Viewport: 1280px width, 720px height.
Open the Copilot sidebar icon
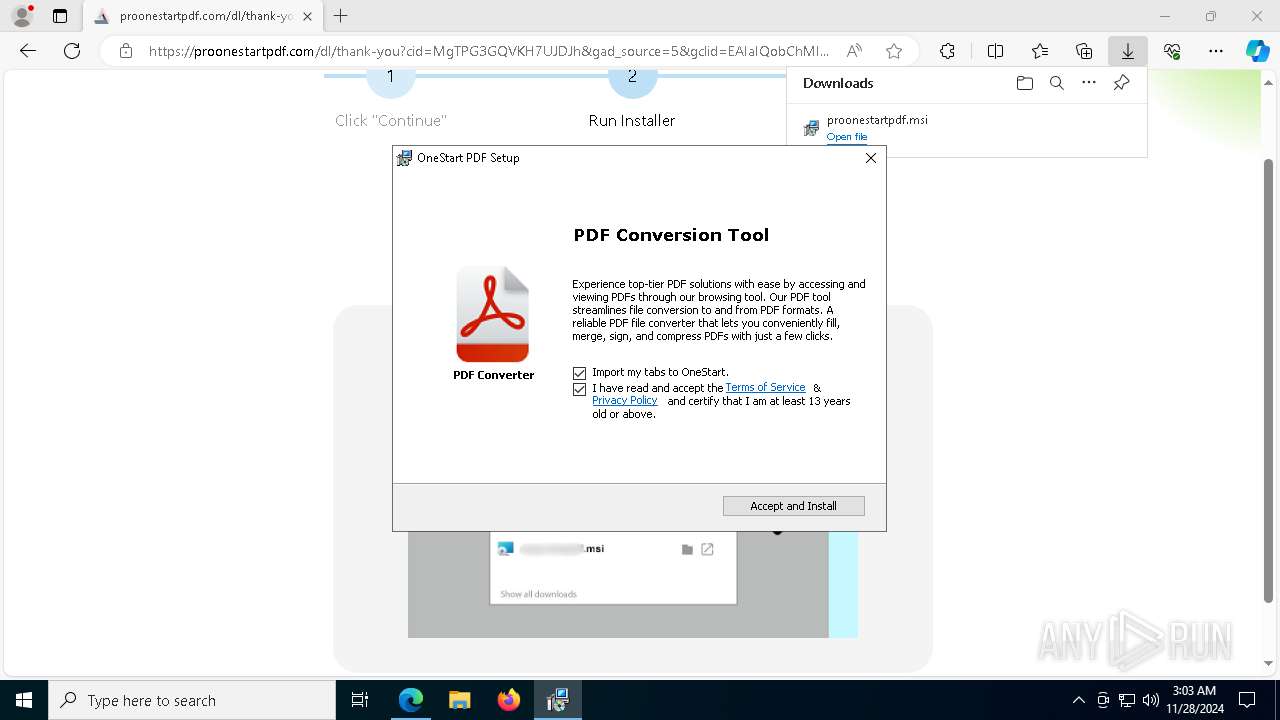pyautogui.click(x=1257, y=51)
